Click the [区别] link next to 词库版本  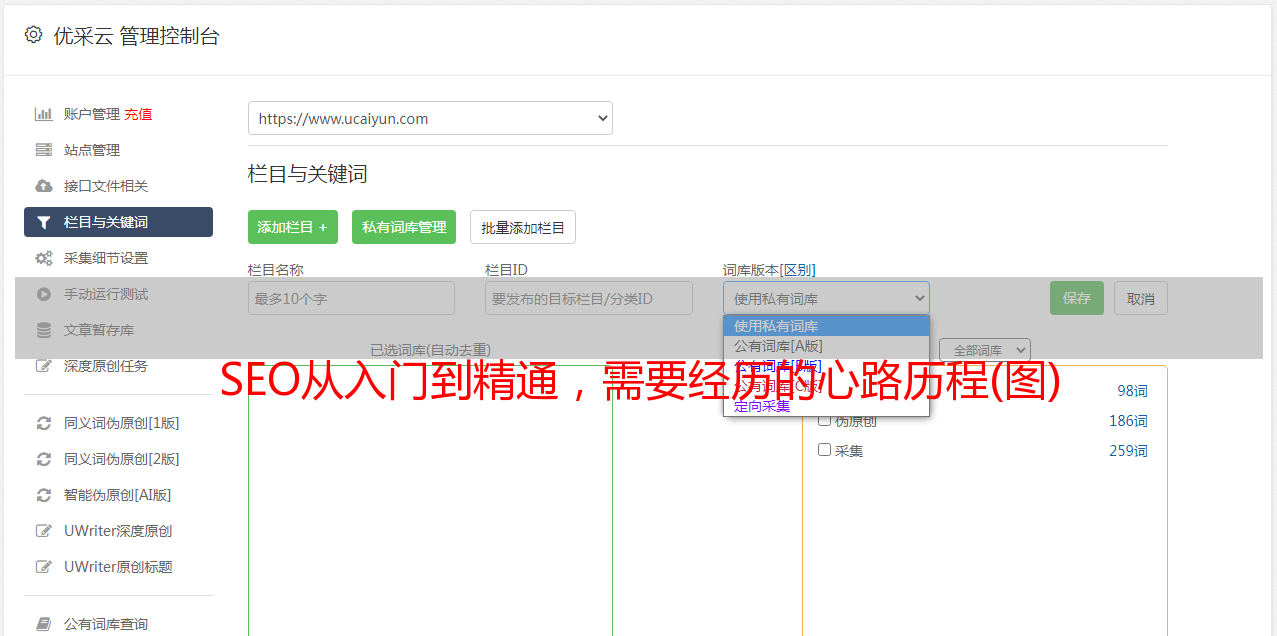tap(798, 270)
